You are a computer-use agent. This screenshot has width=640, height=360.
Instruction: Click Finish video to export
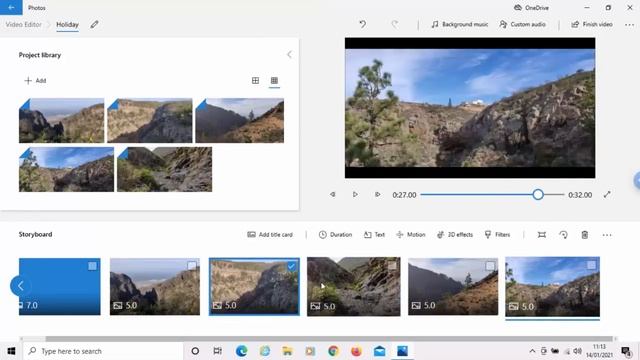[x=592, y=24]
